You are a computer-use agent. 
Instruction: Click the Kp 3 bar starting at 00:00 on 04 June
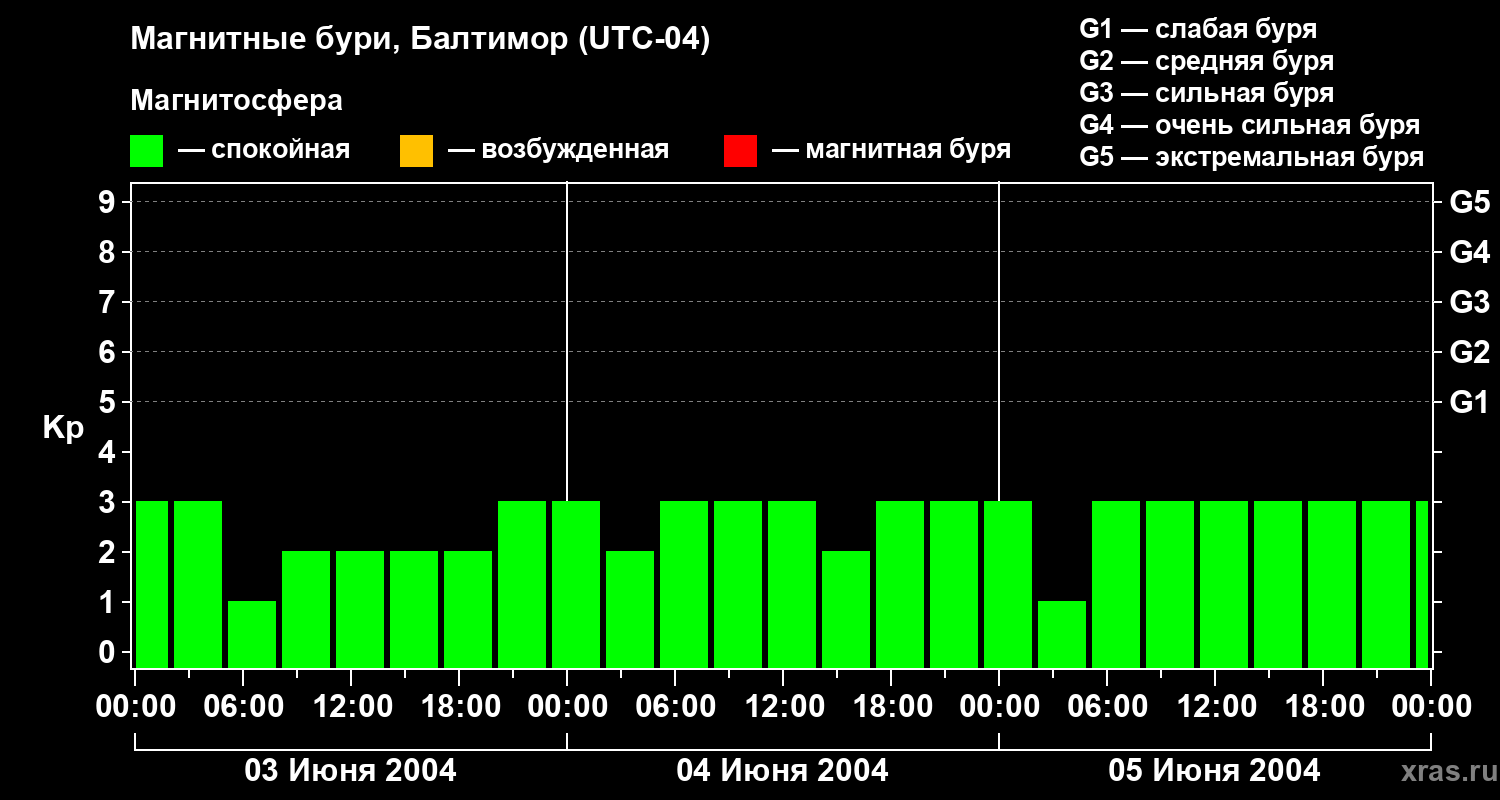[576, 584]
